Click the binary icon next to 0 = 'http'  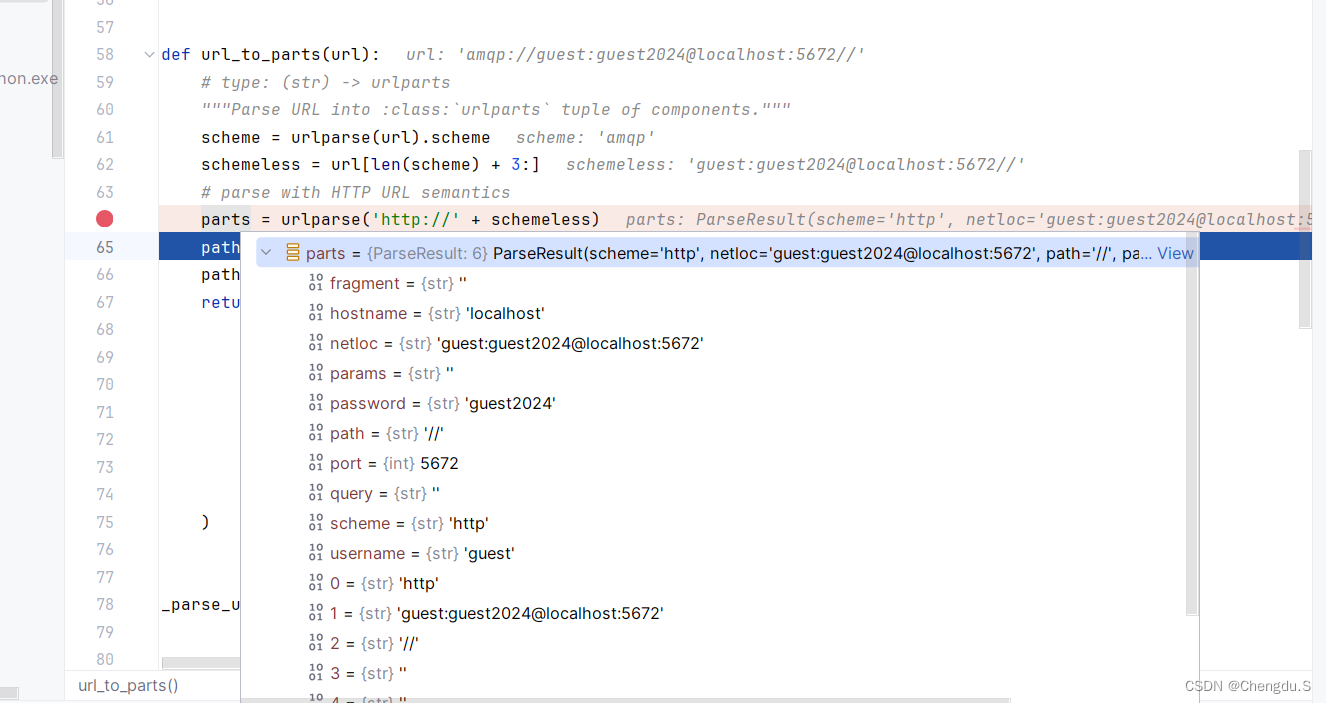pyautogui.click(x=316, y=583)
